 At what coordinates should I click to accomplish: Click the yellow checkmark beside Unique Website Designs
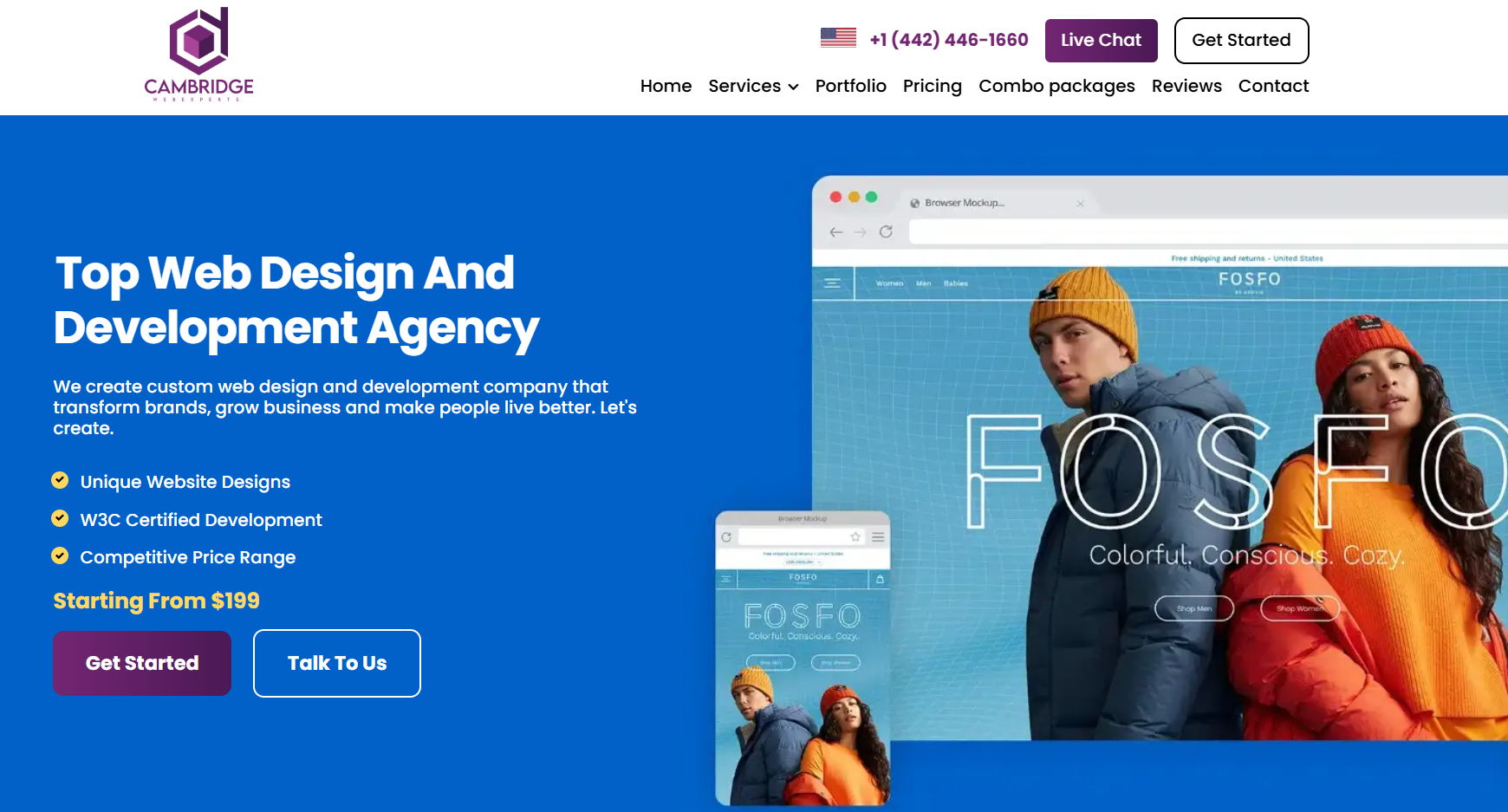click(60, 480)
